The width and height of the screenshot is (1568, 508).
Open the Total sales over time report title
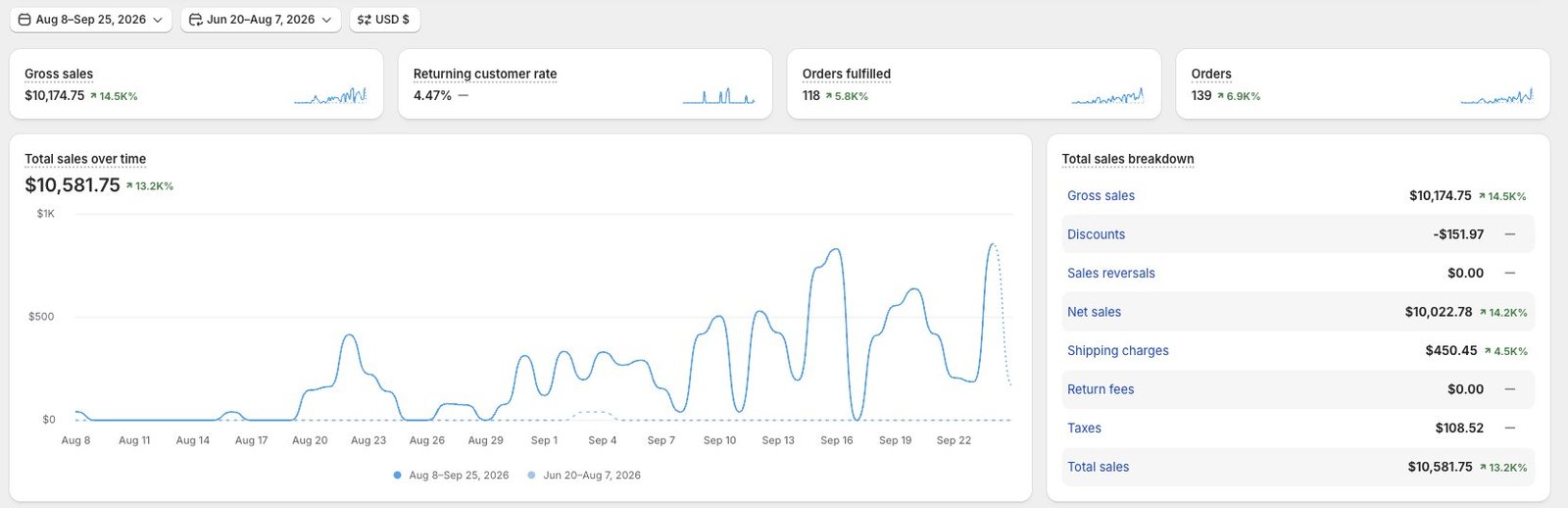click(x=85, y=159)
